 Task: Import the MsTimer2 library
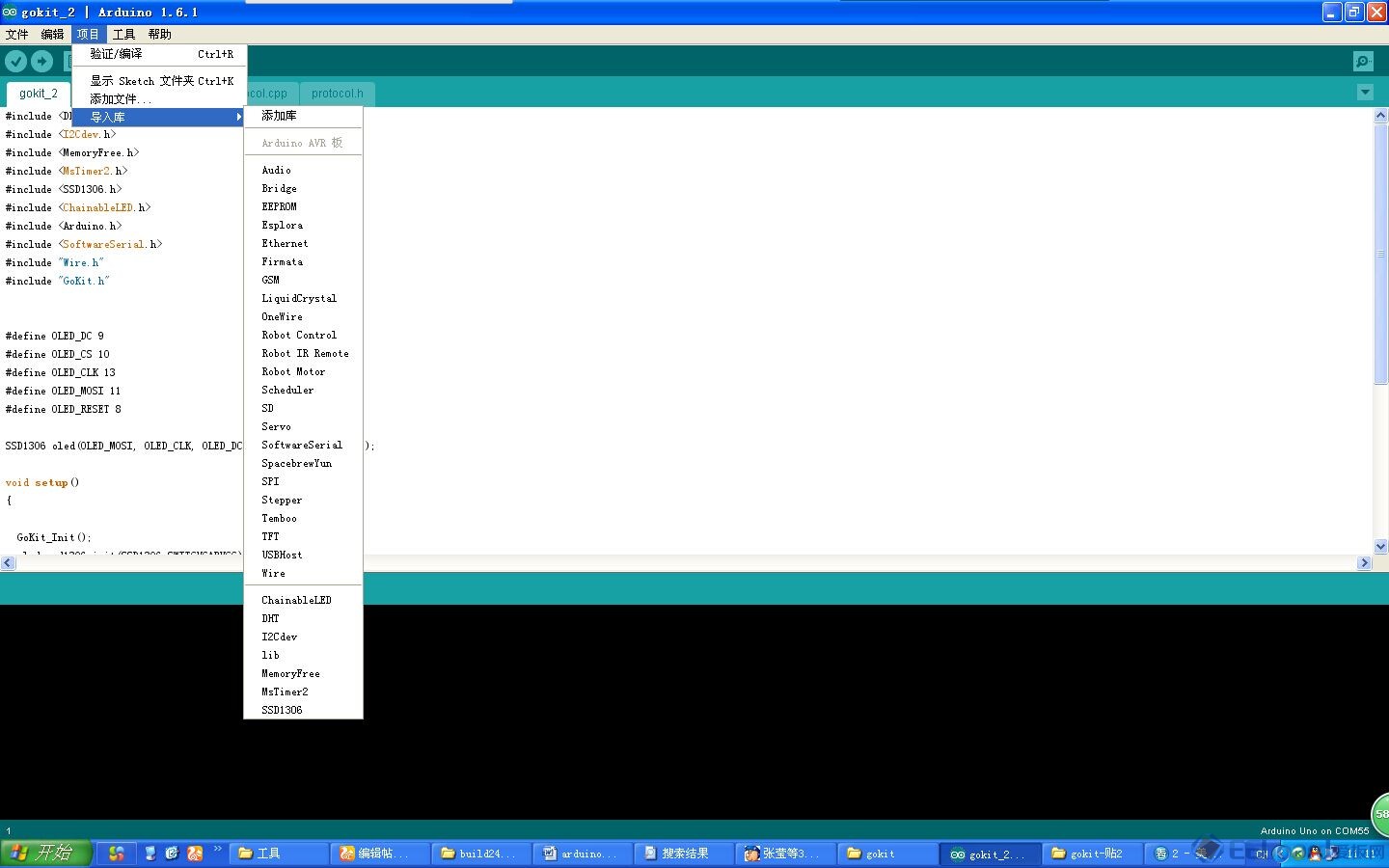coord(303,692)
